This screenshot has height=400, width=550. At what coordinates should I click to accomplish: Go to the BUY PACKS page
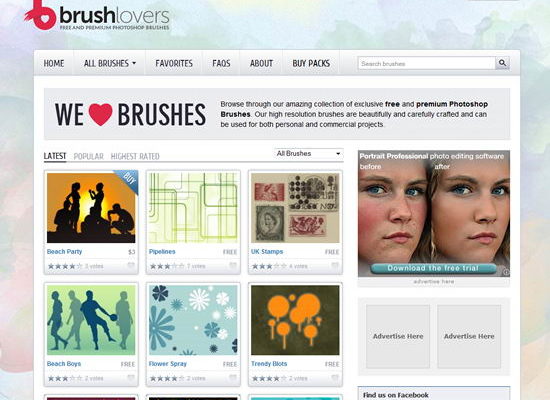311,64
